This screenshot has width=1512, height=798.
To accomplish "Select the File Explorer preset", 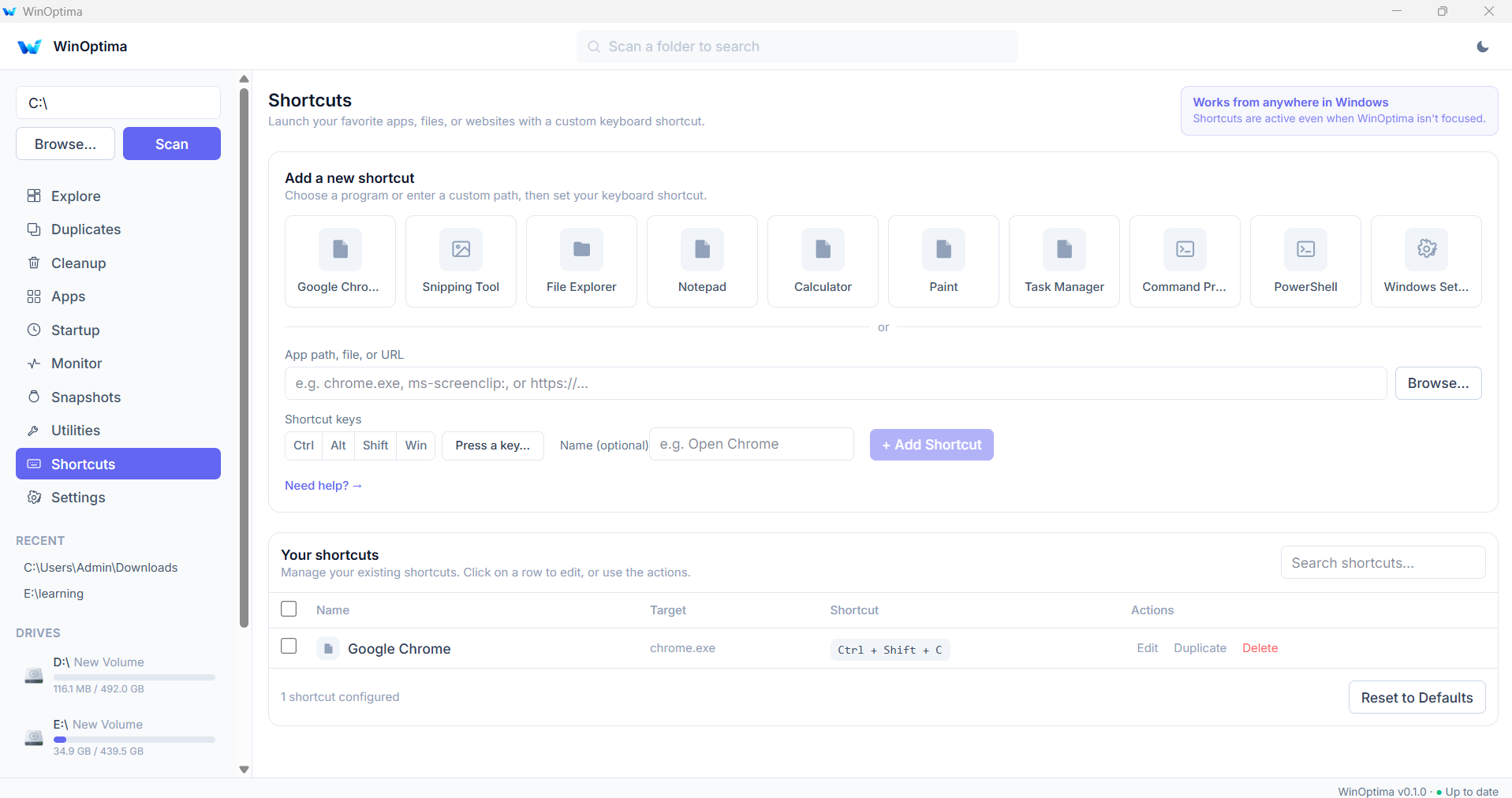I will pyautogui.click(x=581, y=261).
